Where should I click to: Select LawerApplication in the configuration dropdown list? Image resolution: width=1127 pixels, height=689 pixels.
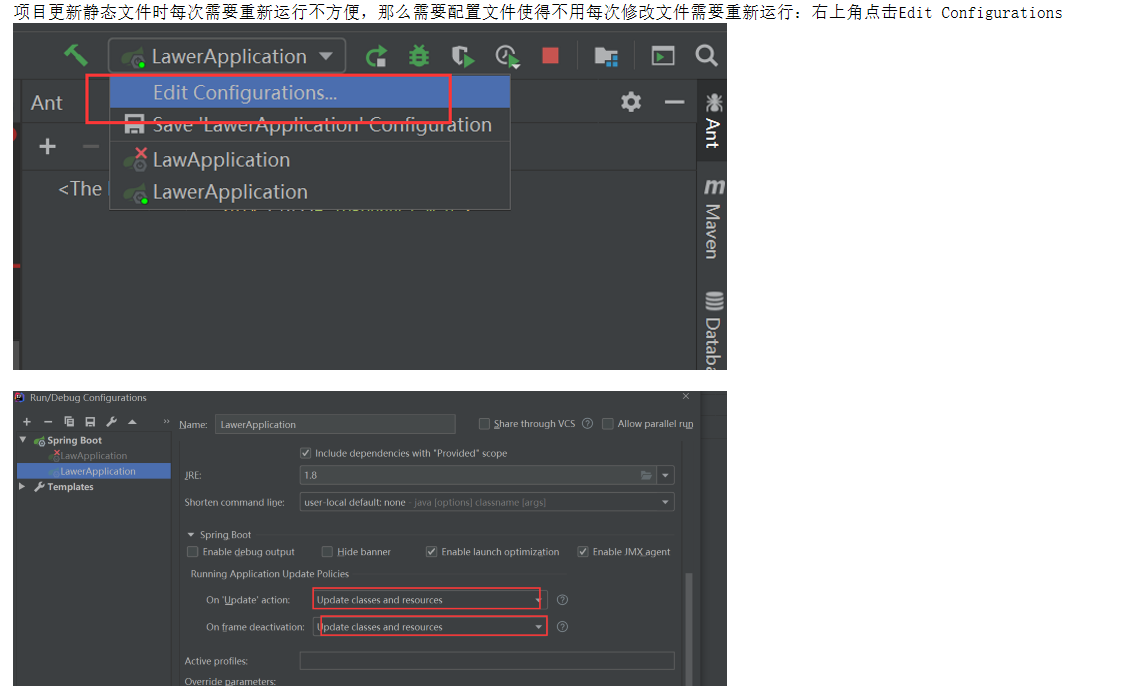tap(310, 192)
